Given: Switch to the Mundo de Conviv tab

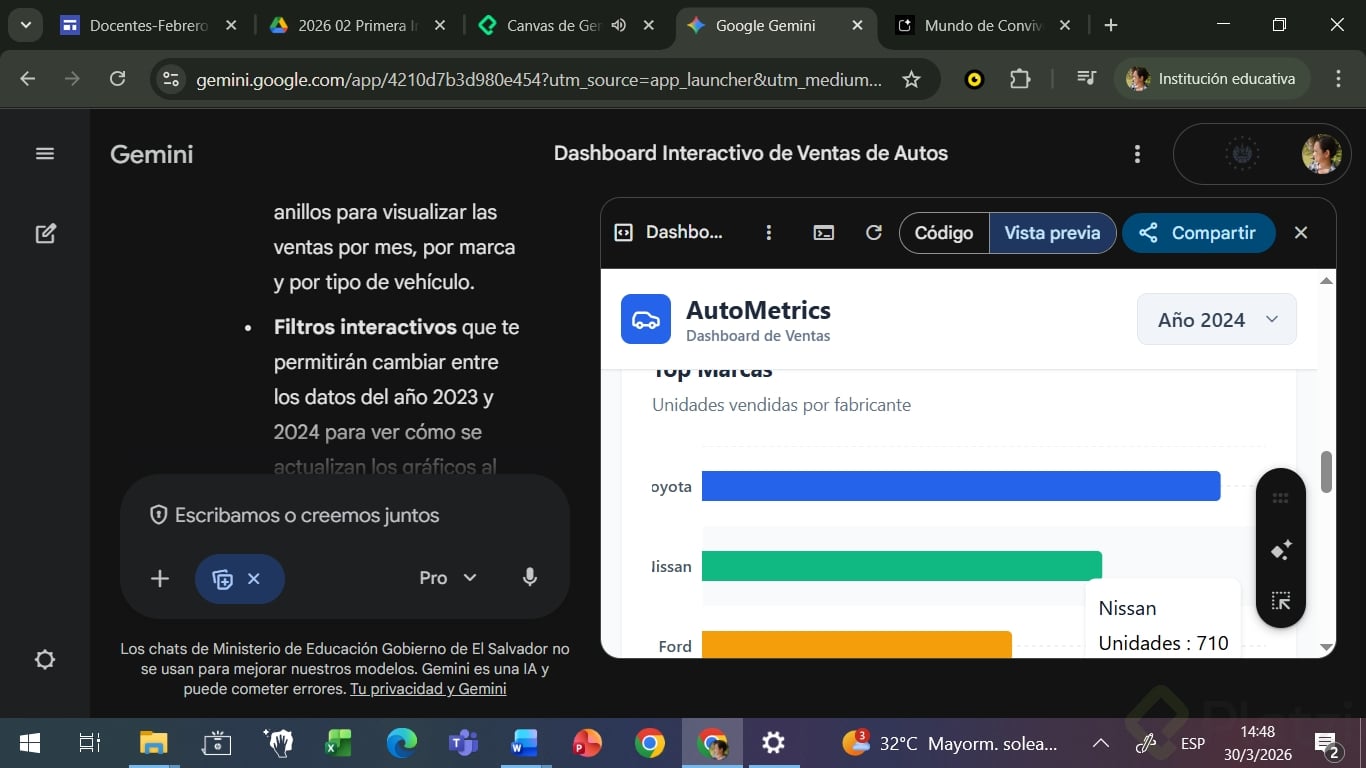Looking at the screenshot, I should (983, 26).
